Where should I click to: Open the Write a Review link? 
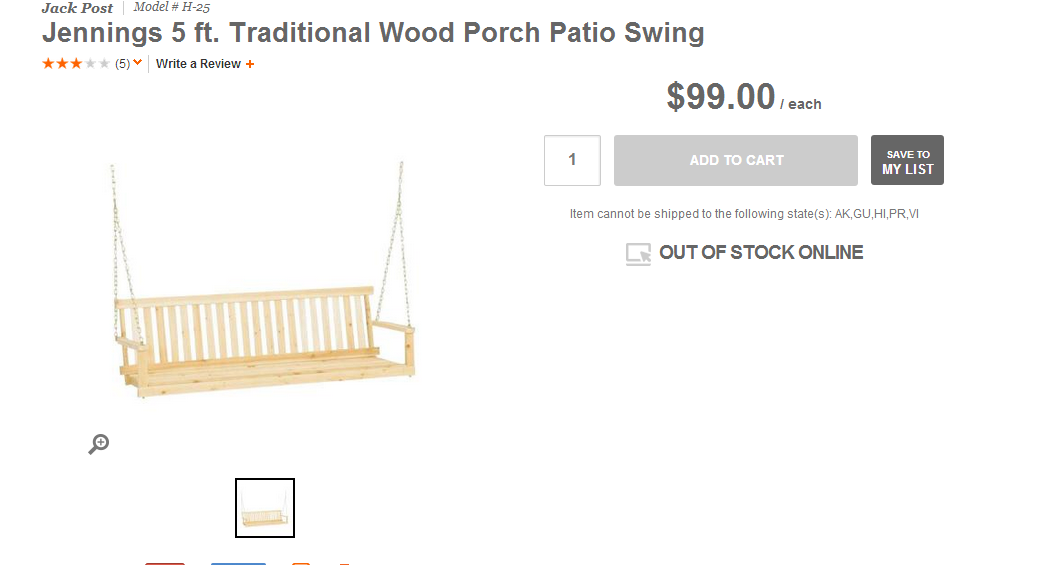pos(198,64)
